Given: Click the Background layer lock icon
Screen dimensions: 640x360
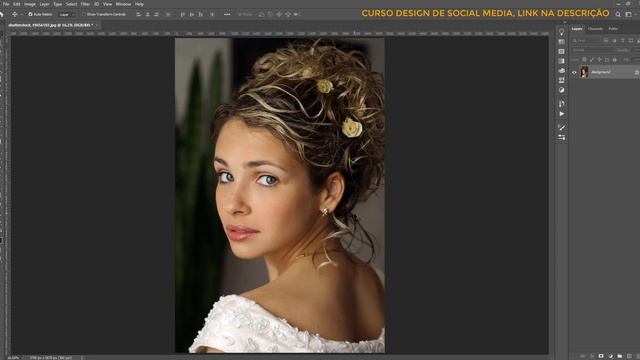Looking at the screenshot, I should pyautogui.click(x=636, y=72).
